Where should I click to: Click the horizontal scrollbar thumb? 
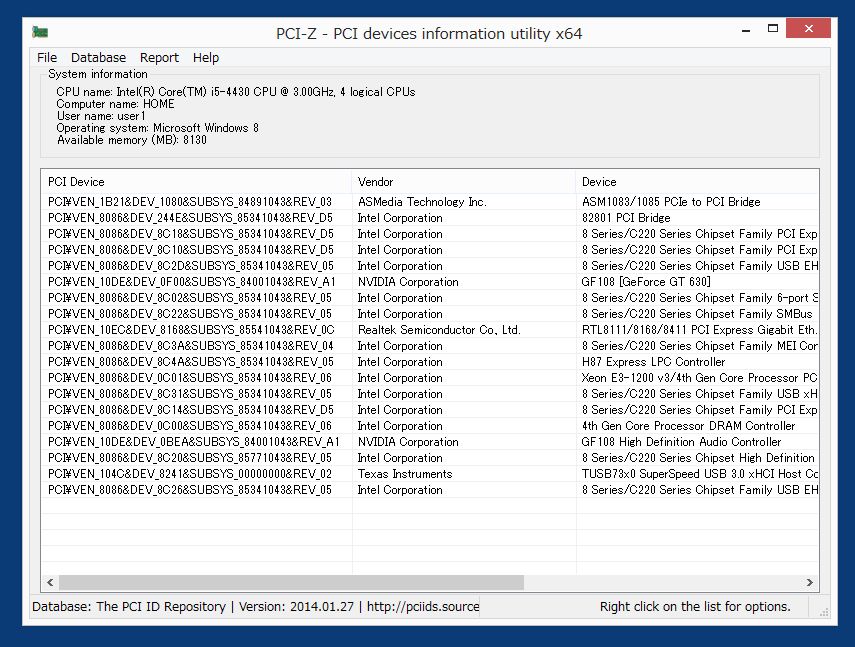[291, 582]
